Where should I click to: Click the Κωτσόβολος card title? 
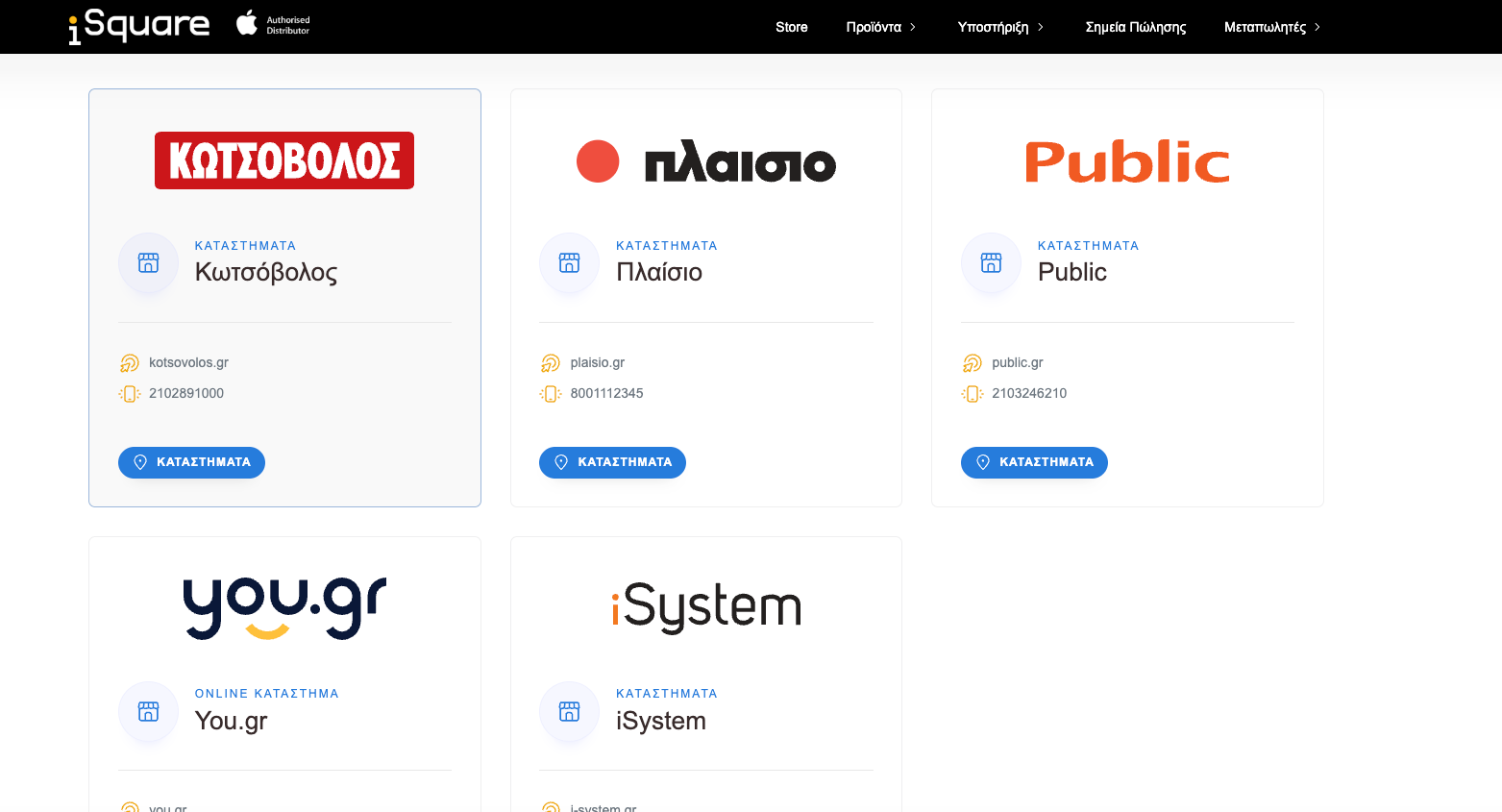click(x=266, y=272)
